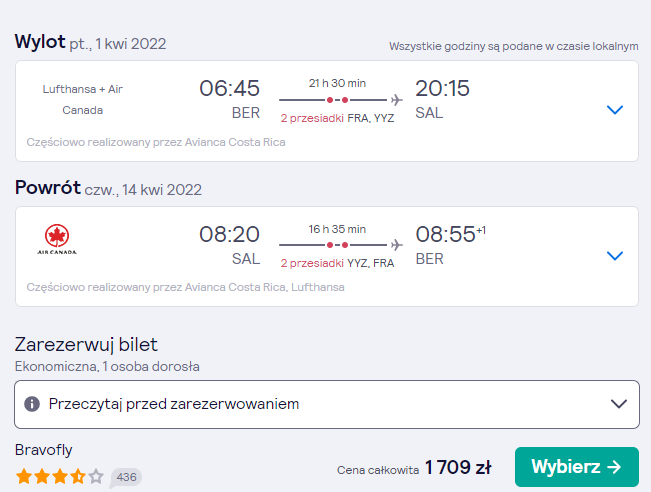Expand return flight details chevron
Image resolution: width=651 pixels, height=492 pixels.
coord(615,256)
